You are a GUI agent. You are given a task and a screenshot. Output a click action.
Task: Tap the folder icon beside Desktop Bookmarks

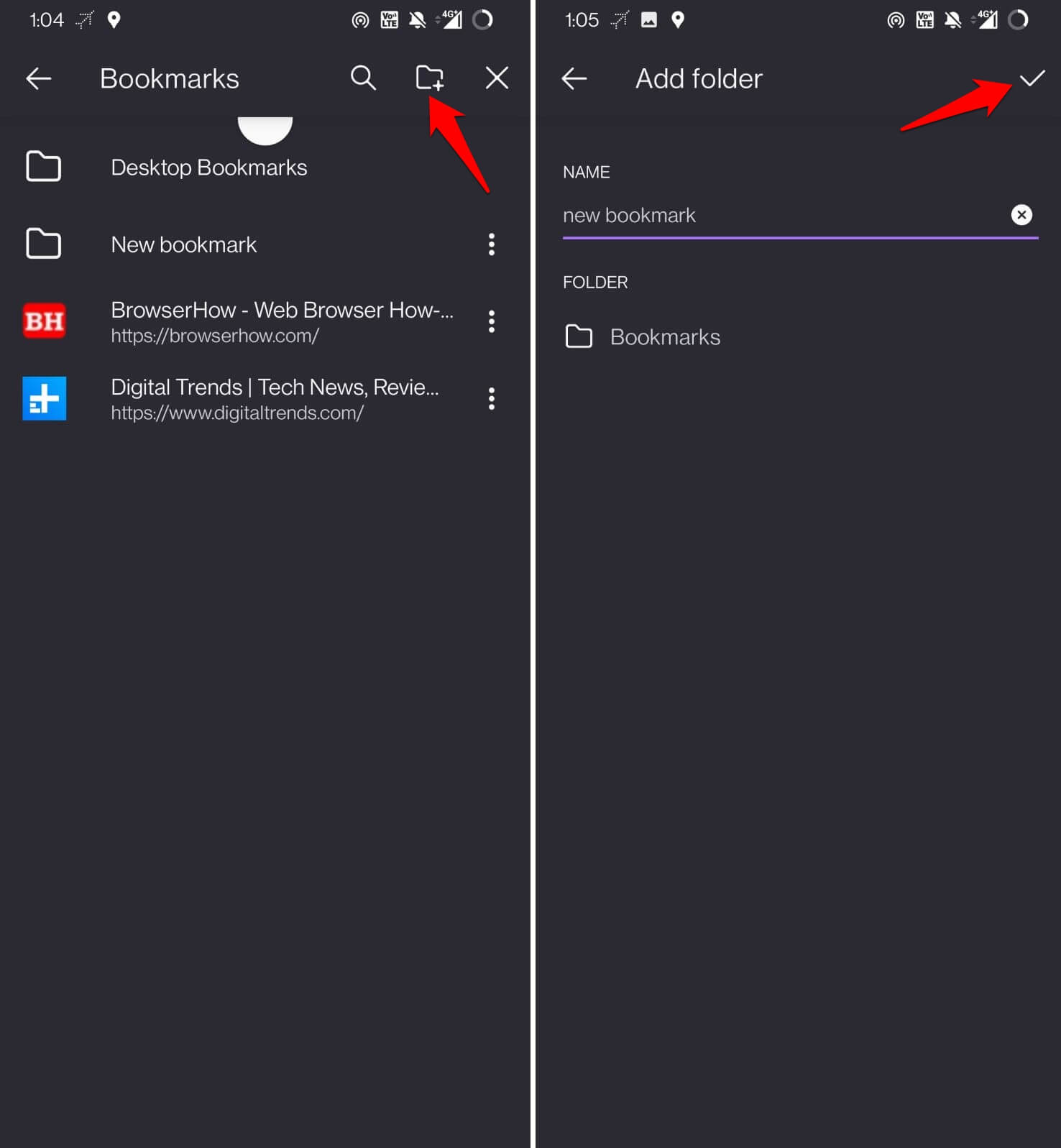[x=44, y=167]
